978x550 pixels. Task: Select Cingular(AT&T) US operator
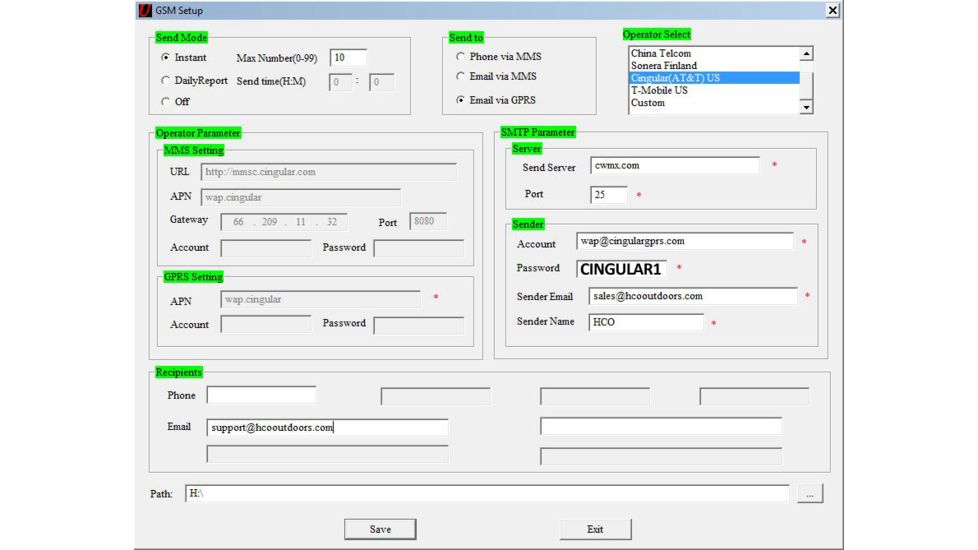[x=714, y=78]
